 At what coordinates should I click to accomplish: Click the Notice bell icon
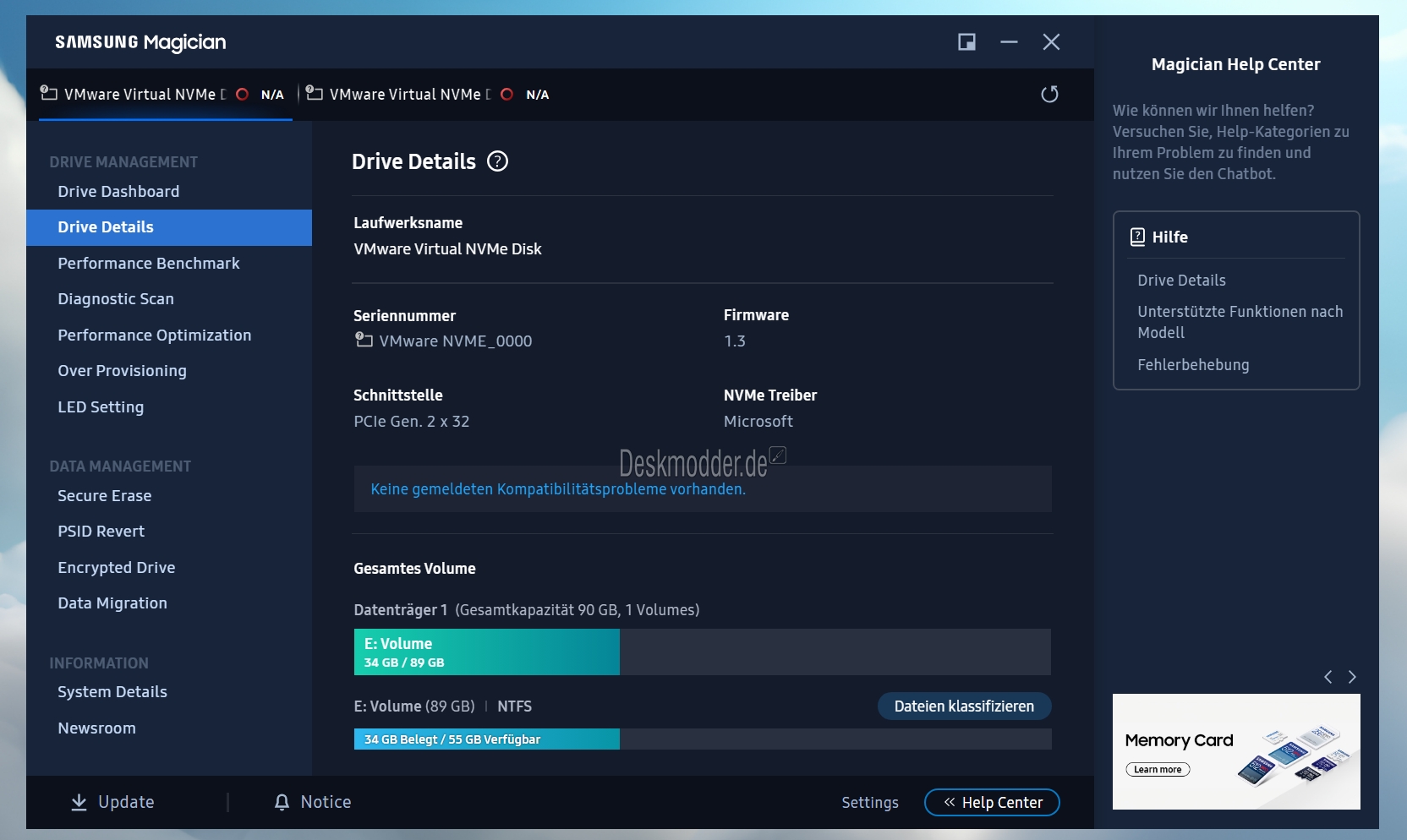pos(282,802)
